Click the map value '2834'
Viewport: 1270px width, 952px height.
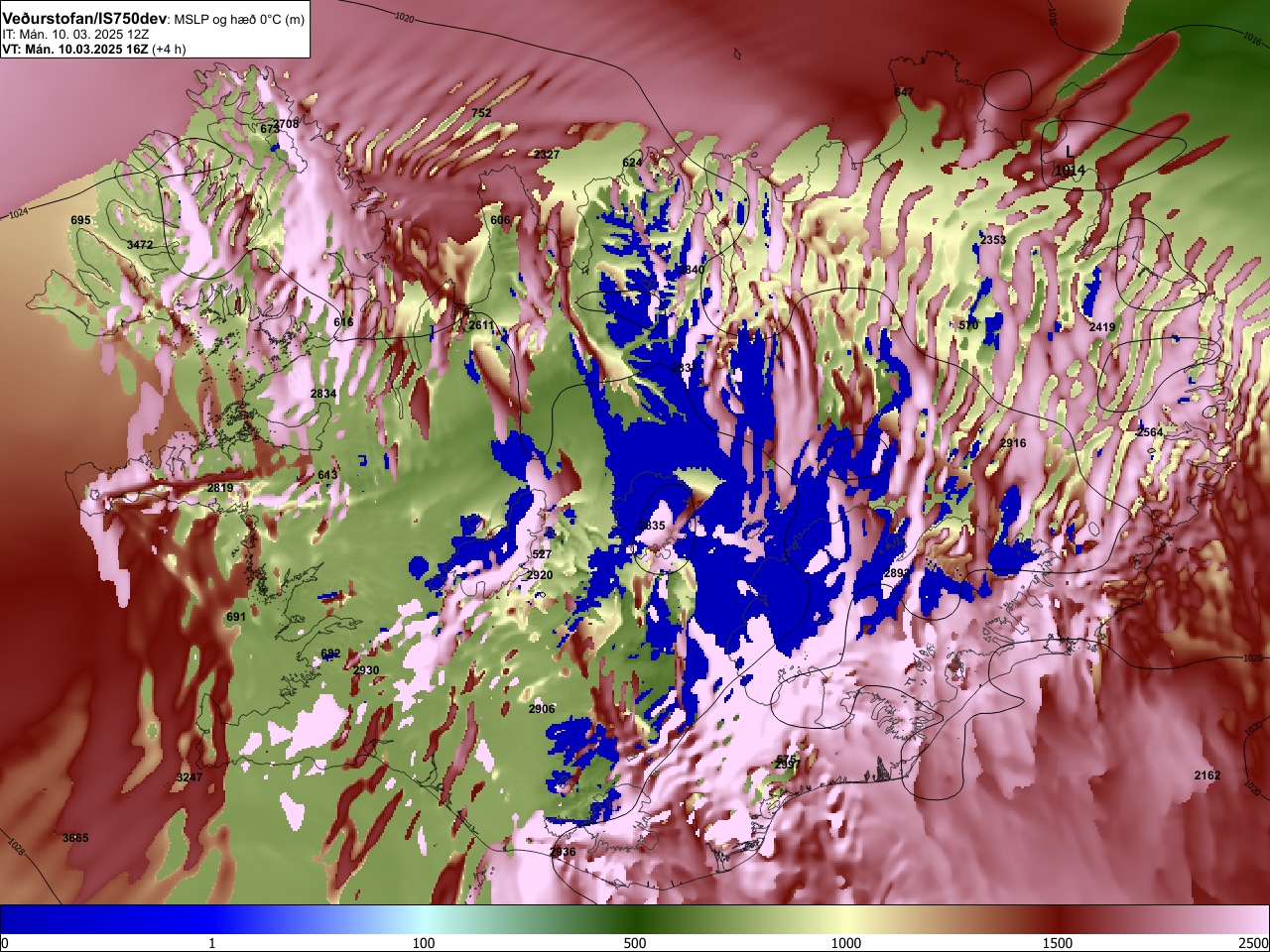pos(323,394)
